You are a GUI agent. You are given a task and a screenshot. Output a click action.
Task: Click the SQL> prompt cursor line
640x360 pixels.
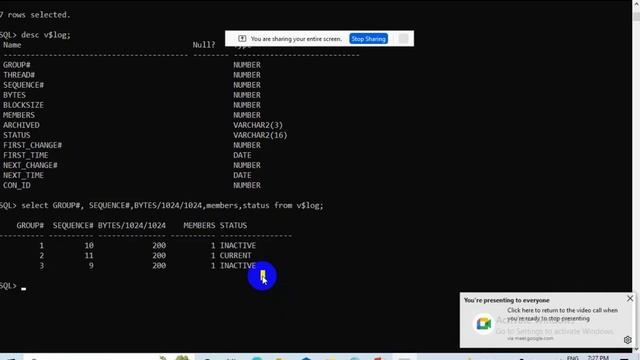[13, 286]
